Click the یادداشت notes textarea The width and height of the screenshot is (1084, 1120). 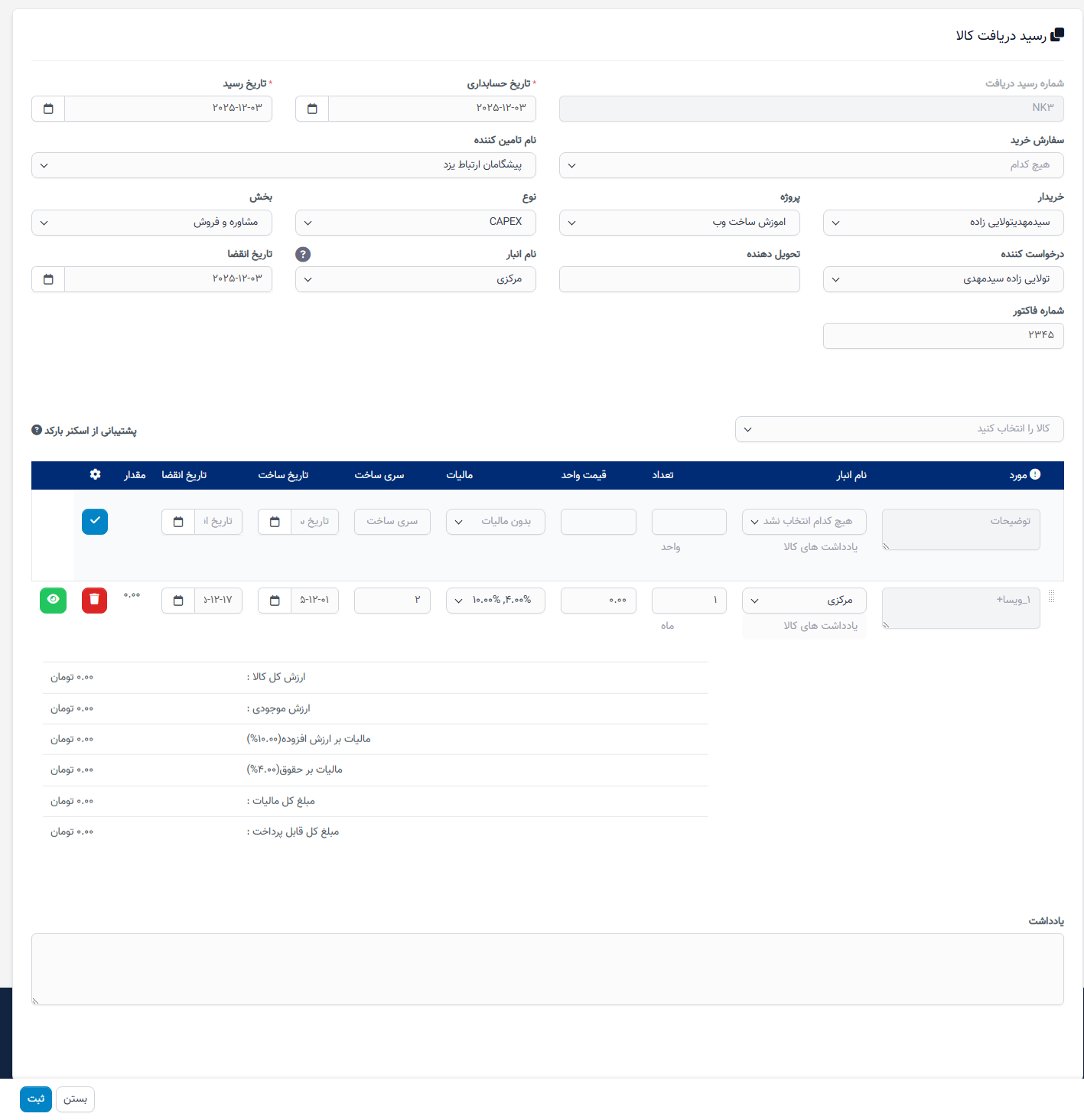(x=548, y=969)
